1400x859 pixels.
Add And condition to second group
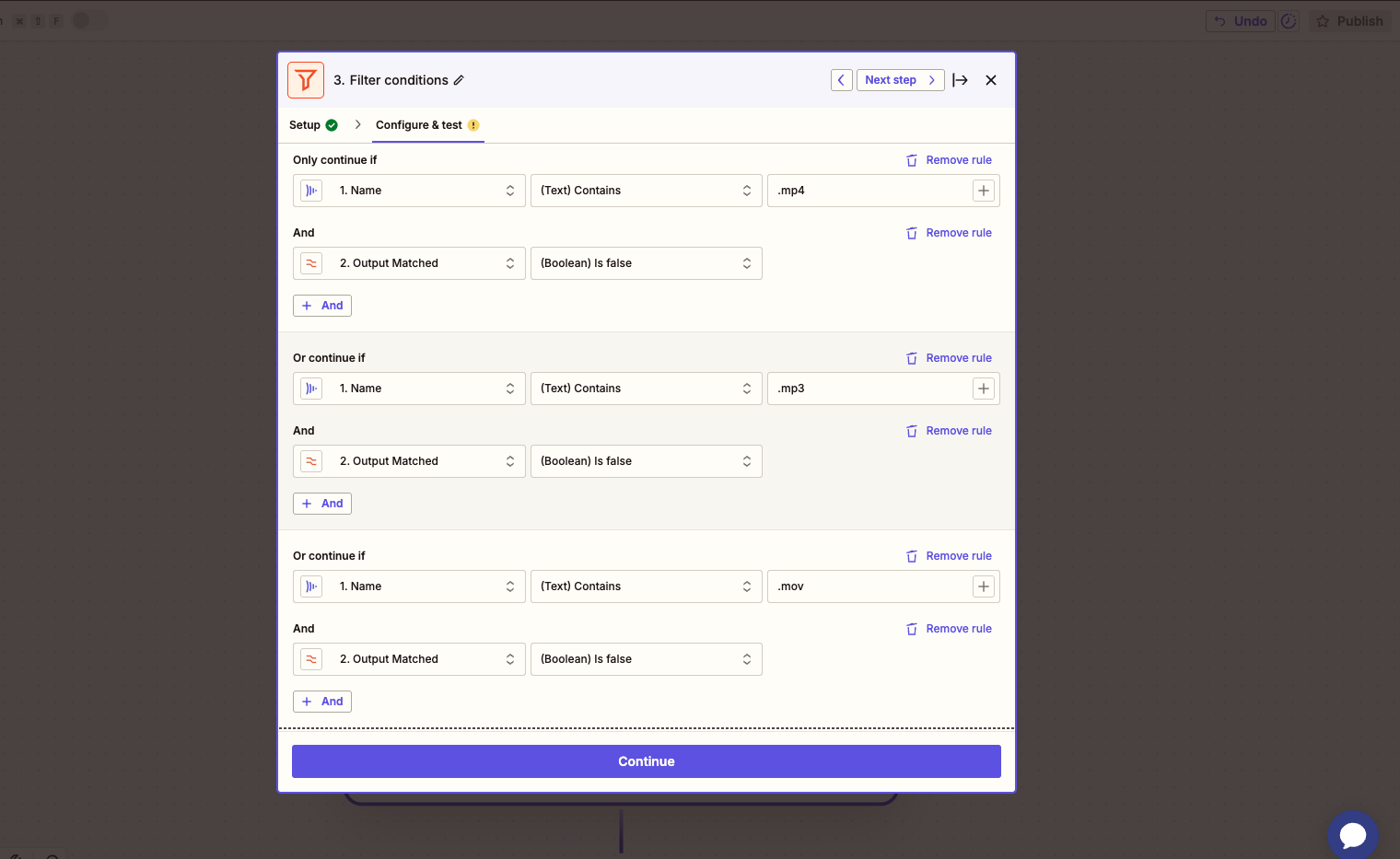(x=322, y=504)
